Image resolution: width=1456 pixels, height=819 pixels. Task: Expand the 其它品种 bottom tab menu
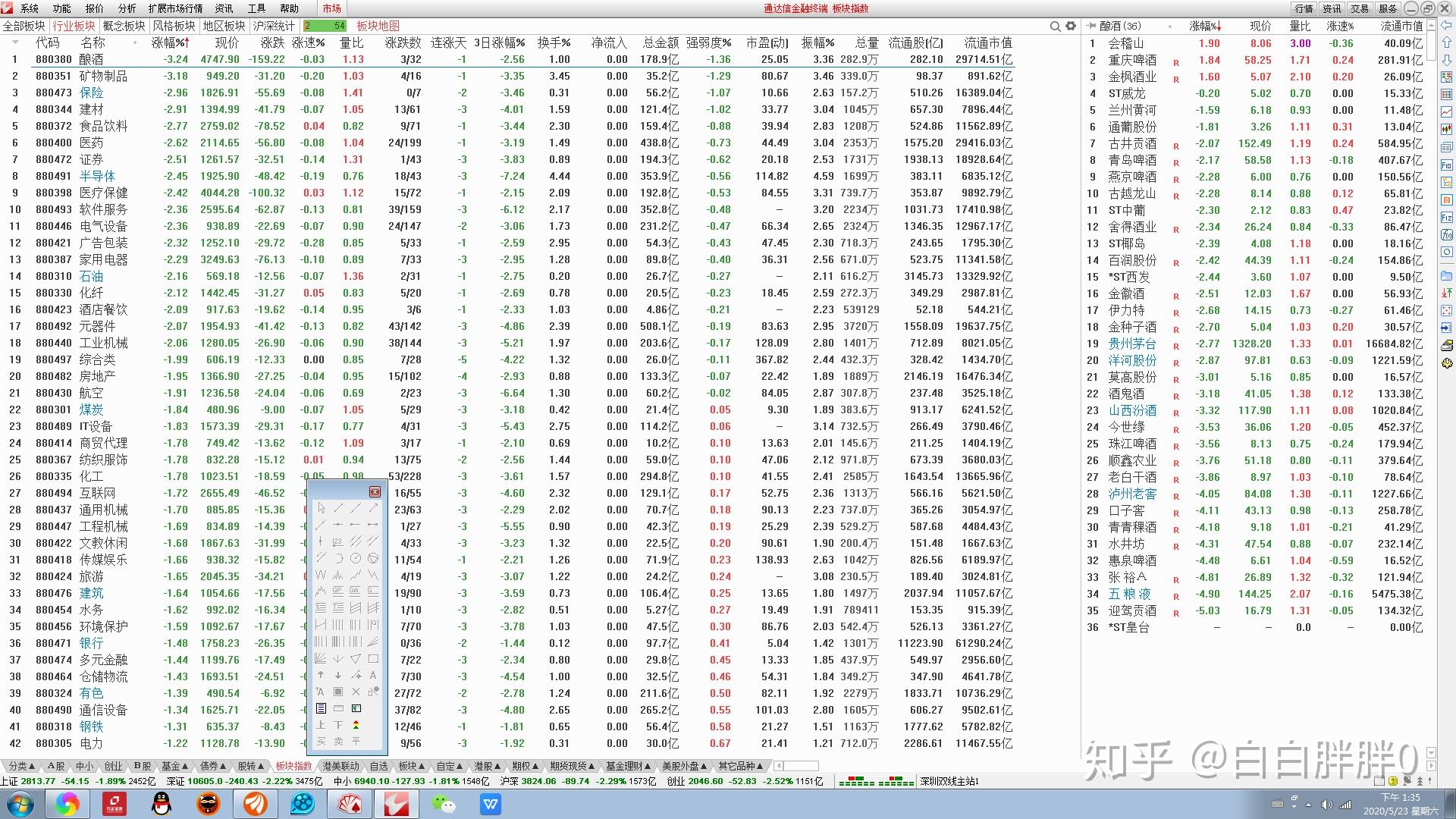coord(741,766)
